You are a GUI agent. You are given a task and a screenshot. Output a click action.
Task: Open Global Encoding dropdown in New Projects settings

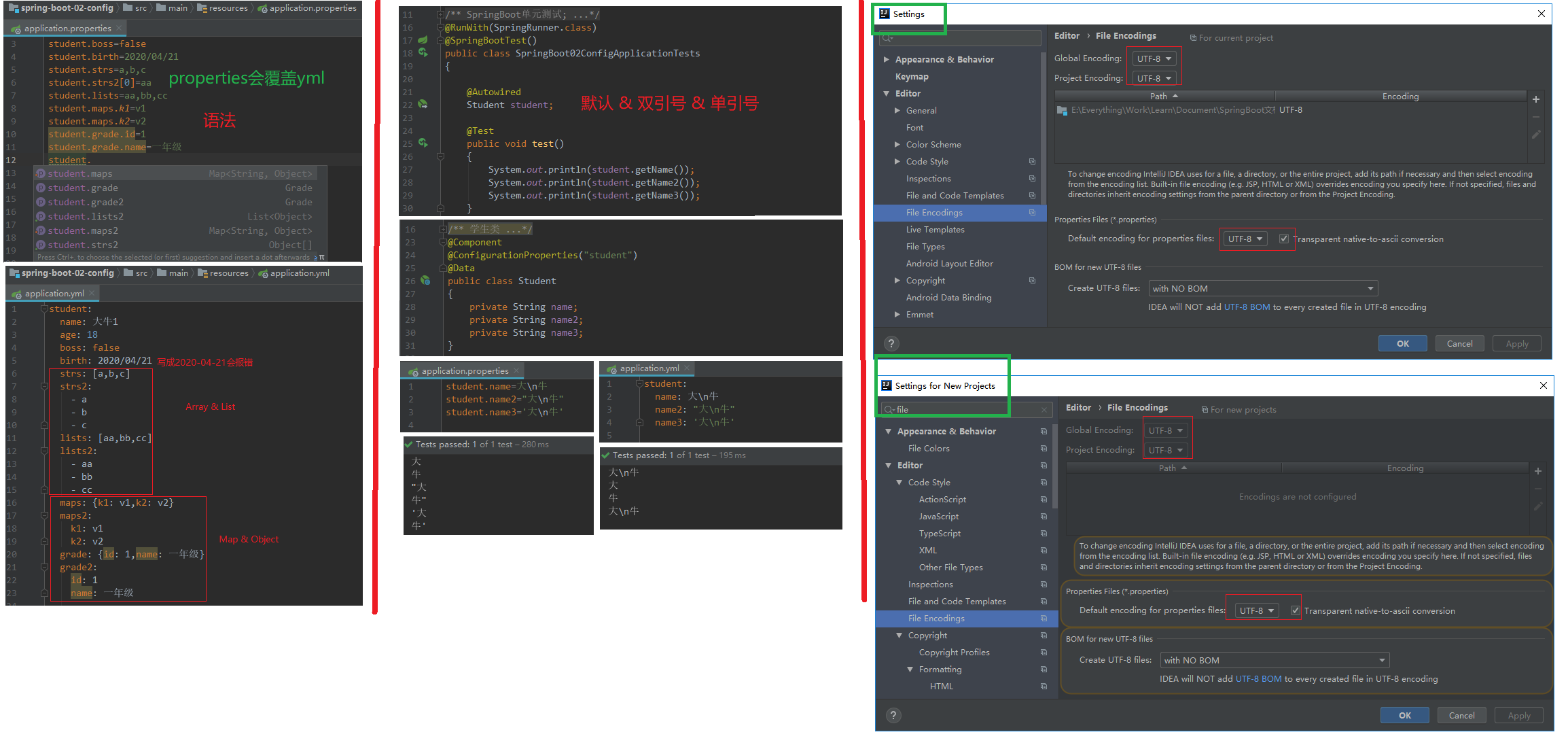pos(1166,430)
